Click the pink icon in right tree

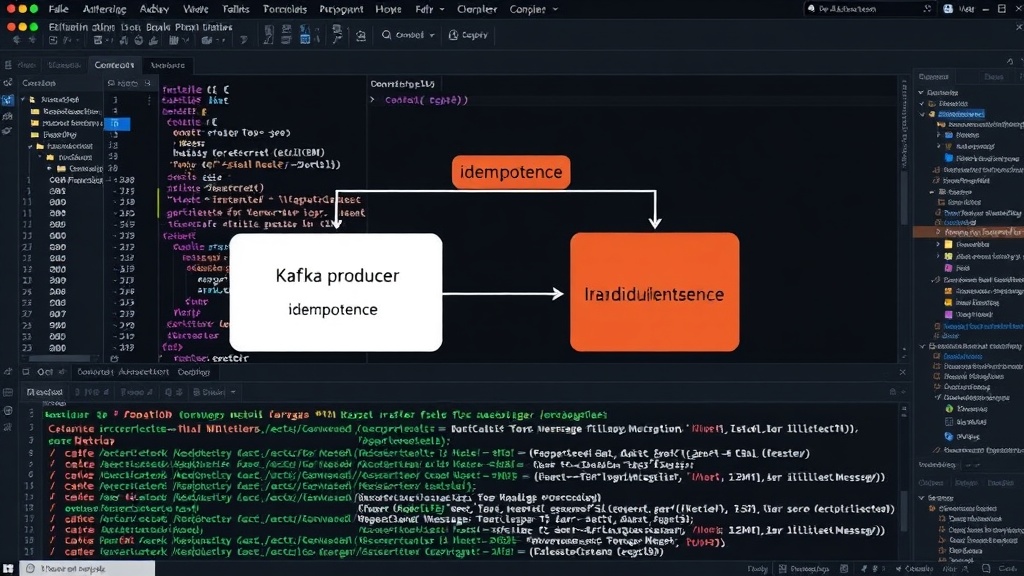tap(948, 268)
